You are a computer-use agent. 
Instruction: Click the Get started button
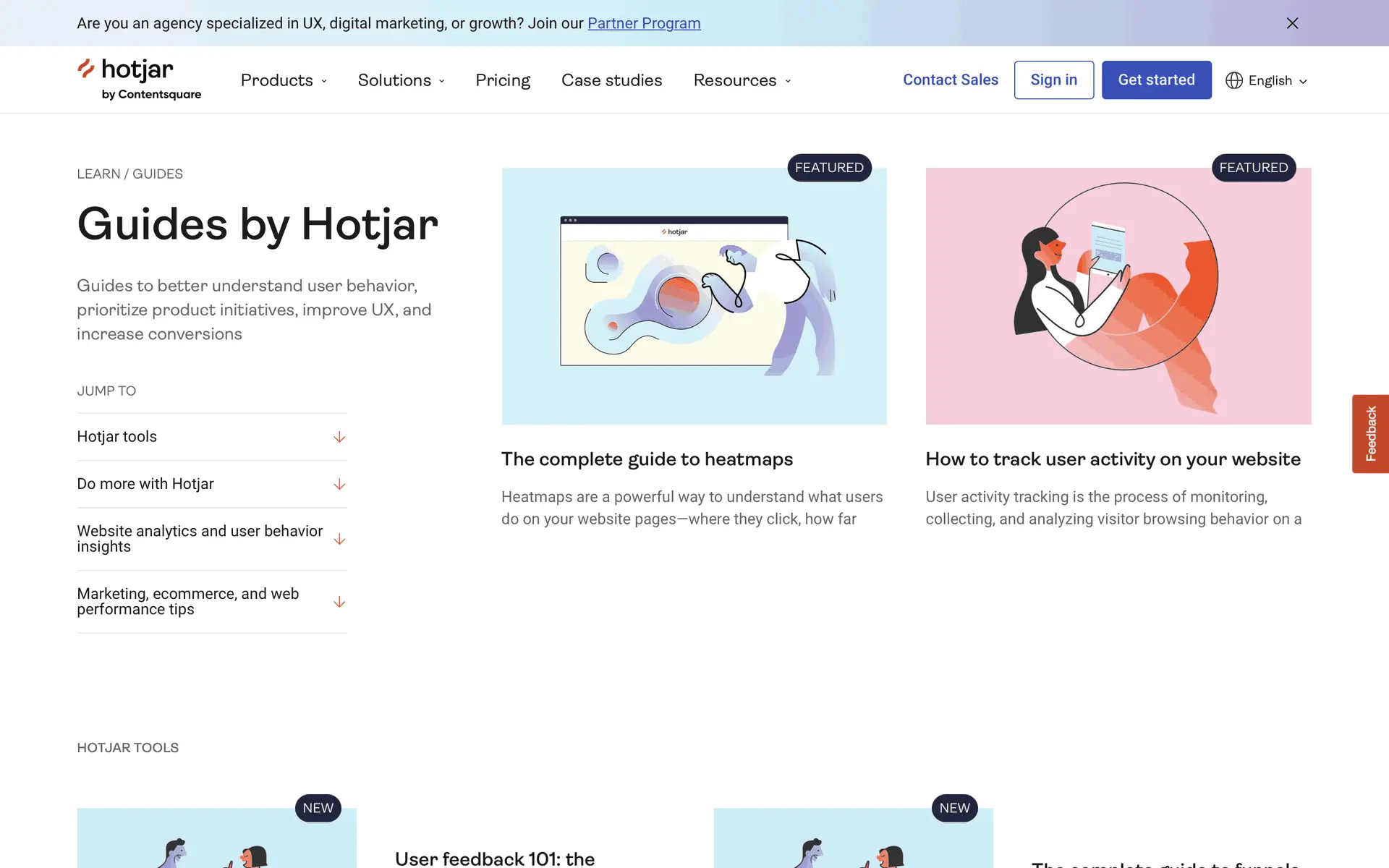[1156, 80]
